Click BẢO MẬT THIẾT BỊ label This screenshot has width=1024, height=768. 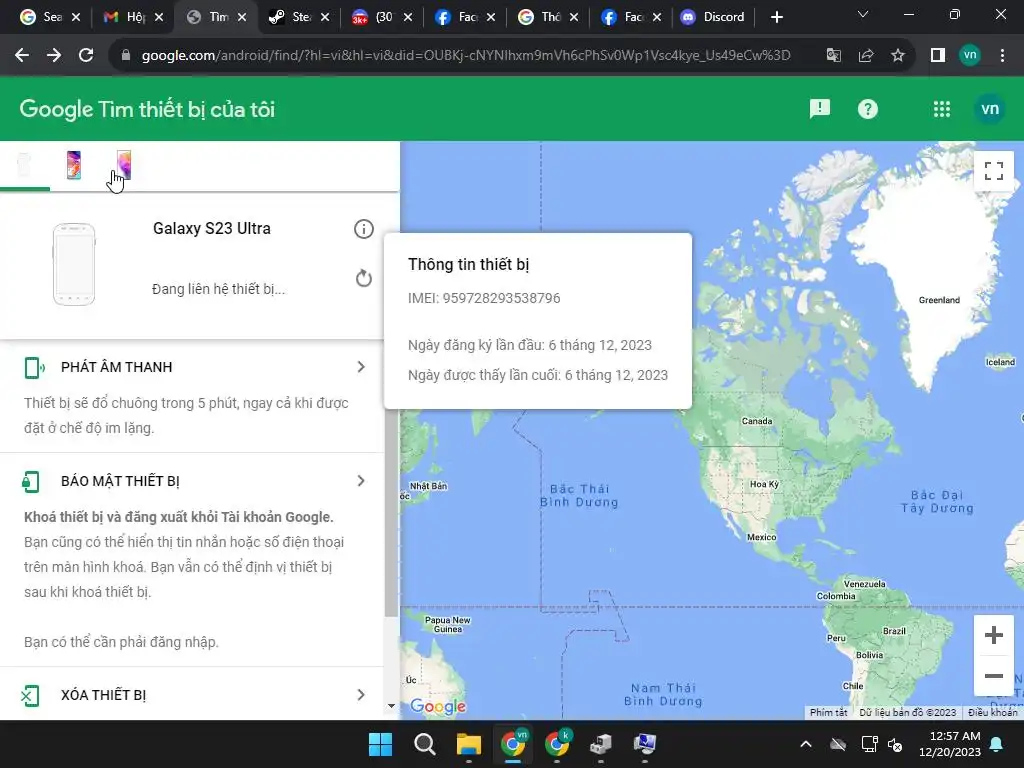pos(120,481)
